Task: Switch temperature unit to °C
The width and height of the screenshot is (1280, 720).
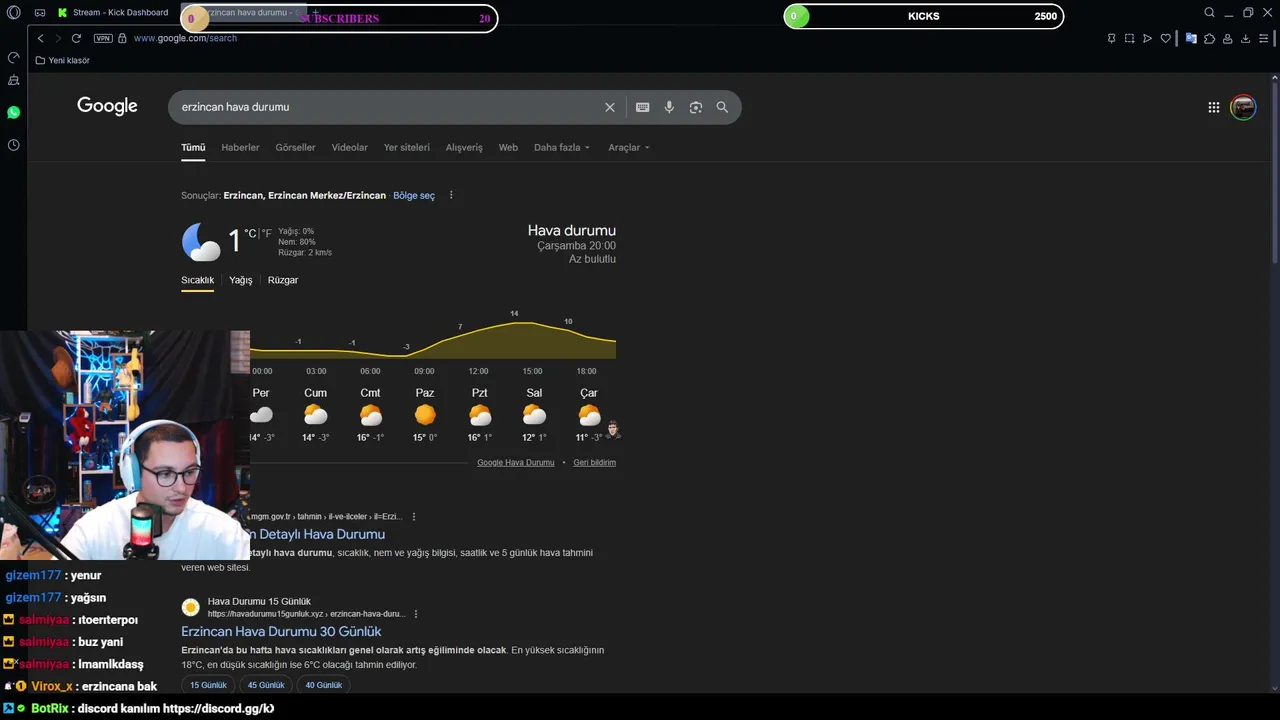Action: (x=250, y=234)
